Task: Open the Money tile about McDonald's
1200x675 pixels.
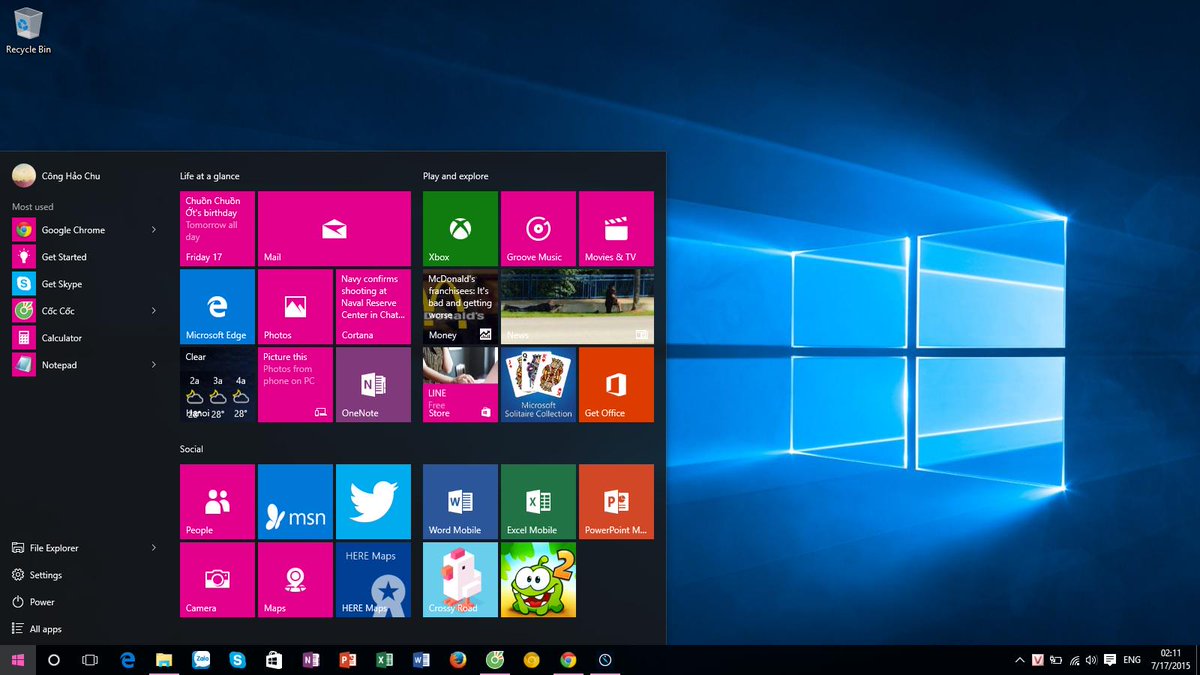Action: click(x=460, y=306)
